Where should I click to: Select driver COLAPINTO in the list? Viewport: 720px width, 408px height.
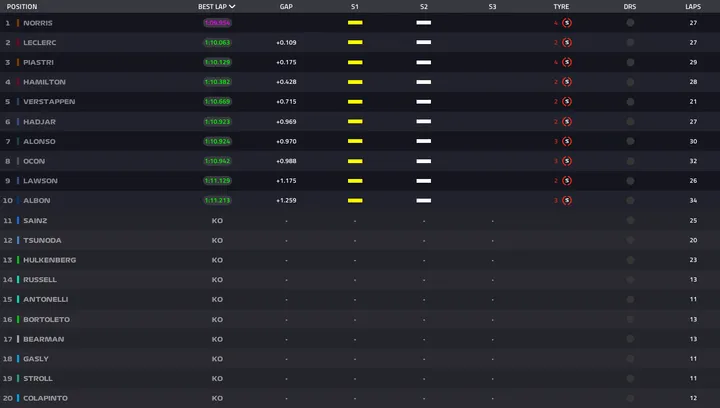(44, 398)
